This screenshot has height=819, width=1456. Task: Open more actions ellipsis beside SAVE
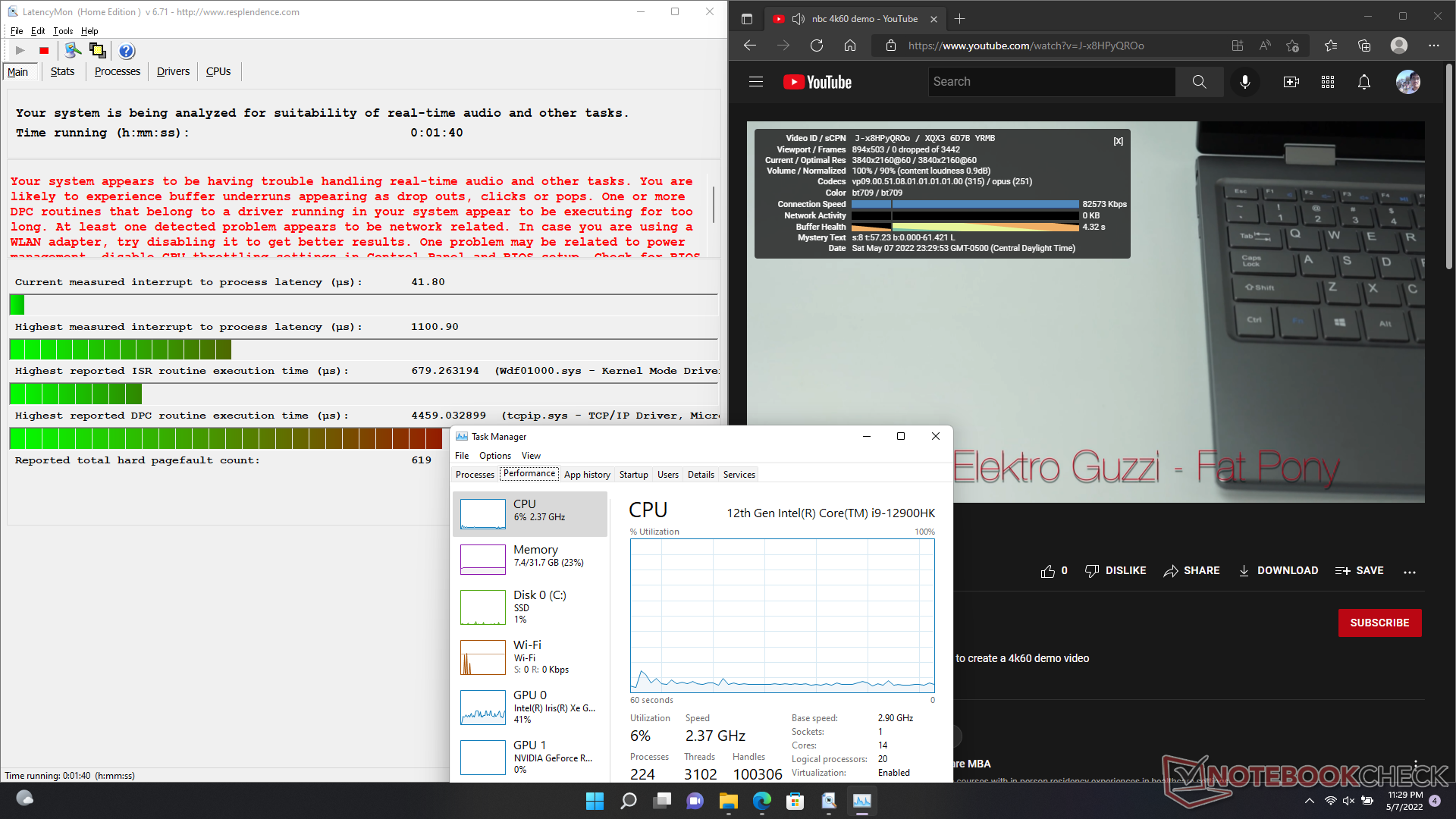coord(1410,572)
